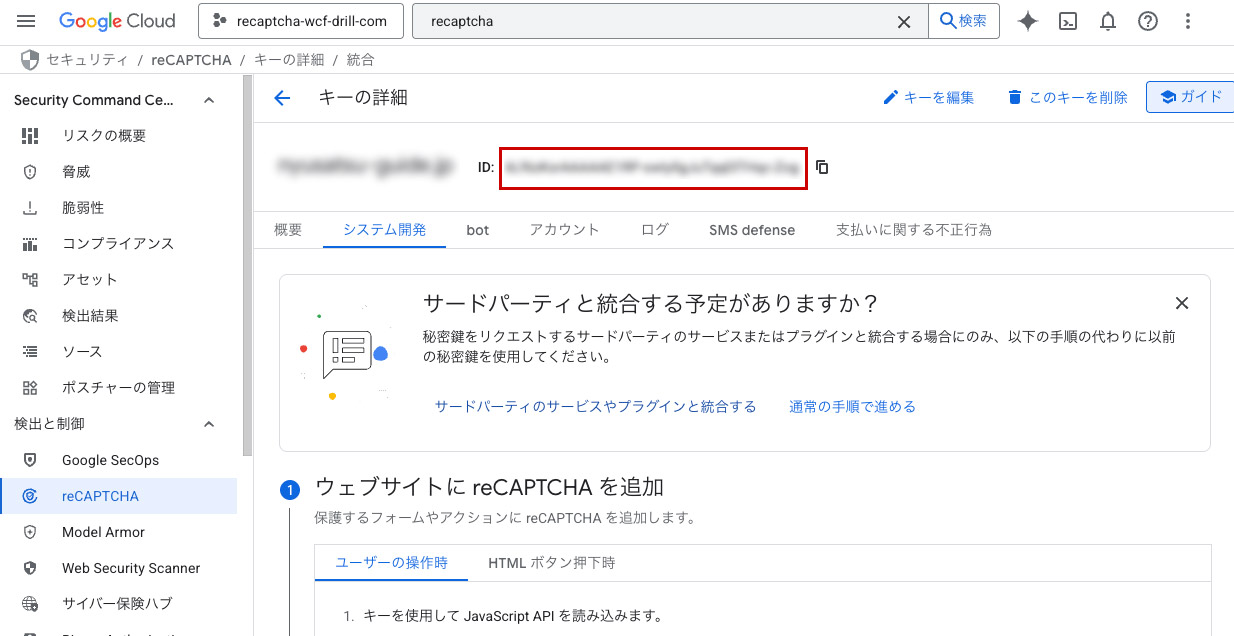
Task: Collapse the Security Command Center section
Action: (209, 100)
